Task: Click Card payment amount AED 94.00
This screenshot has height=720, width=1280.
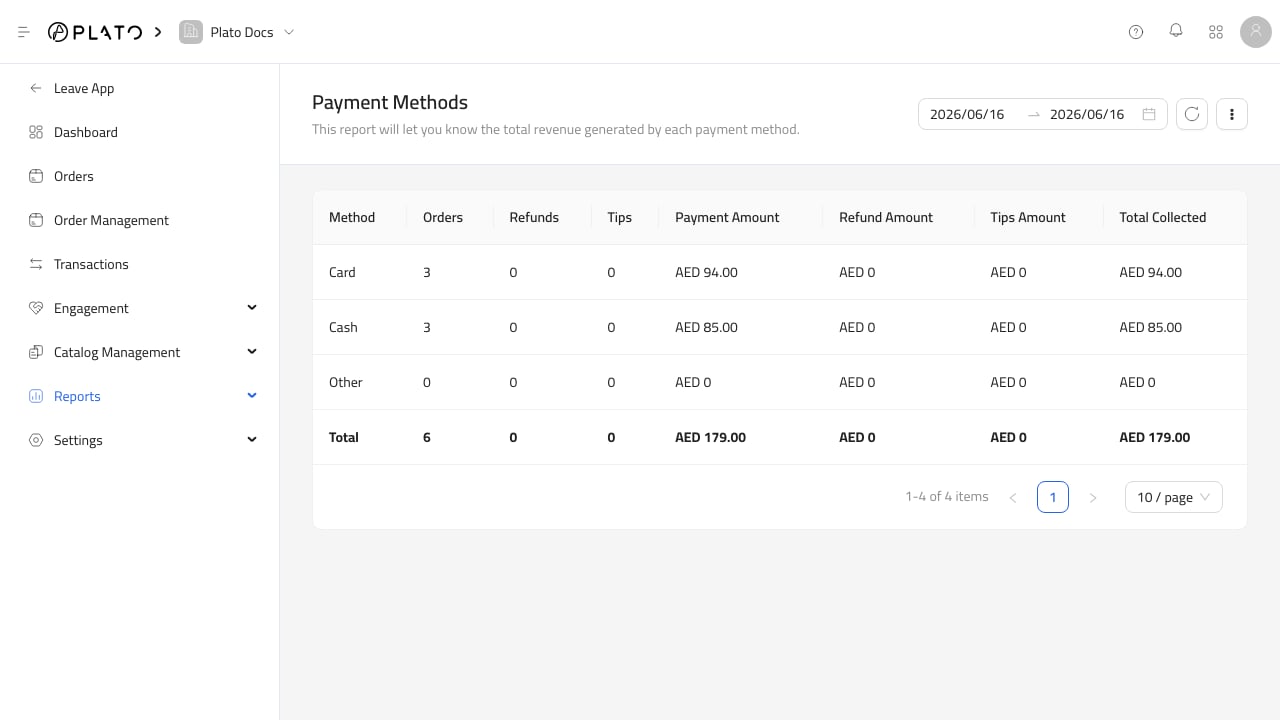Action: pos(706,272)
